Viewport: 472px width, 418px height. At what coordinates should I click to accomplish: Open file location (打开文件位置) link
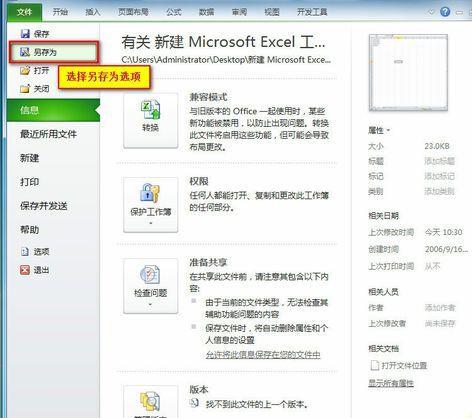click(399, 366)
